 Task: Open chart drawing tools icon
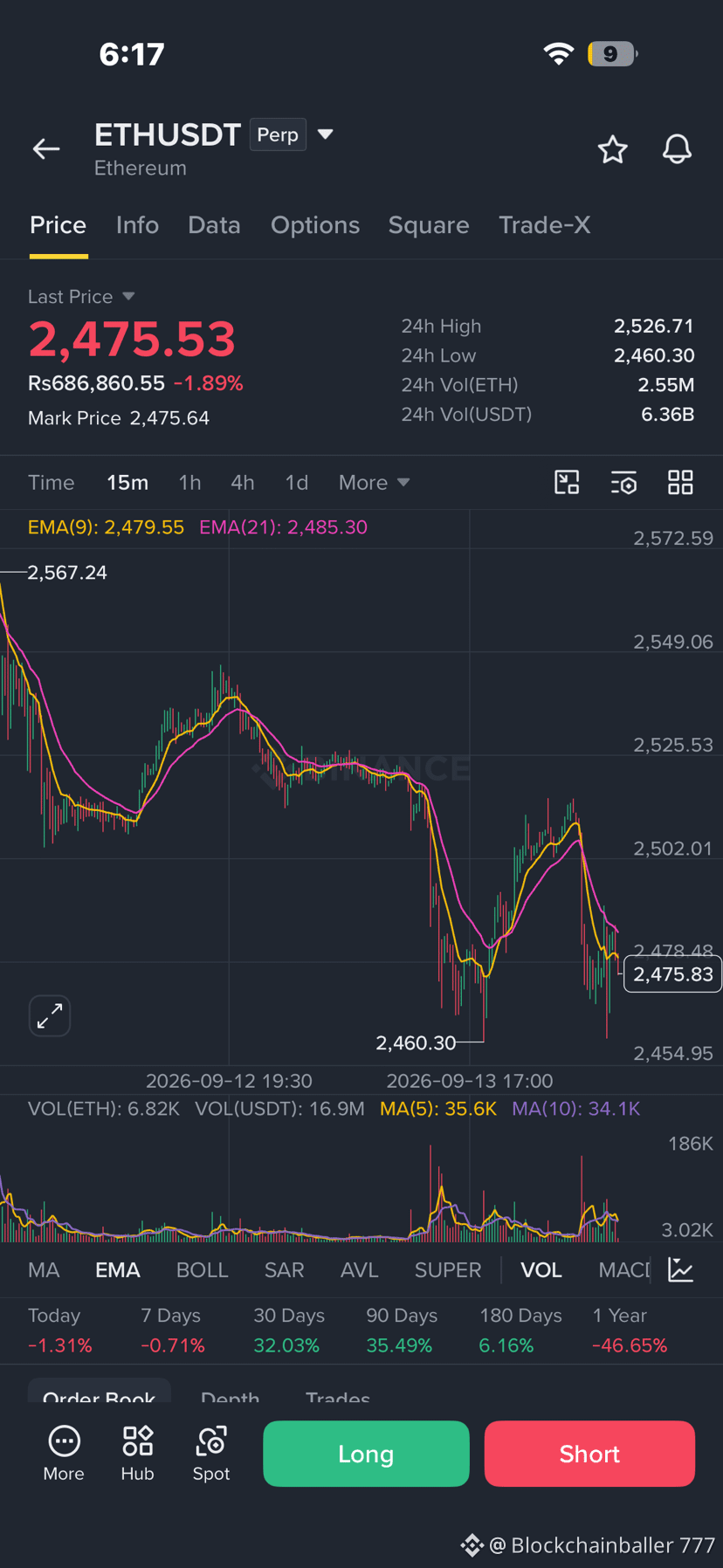[x=568, y=483]
